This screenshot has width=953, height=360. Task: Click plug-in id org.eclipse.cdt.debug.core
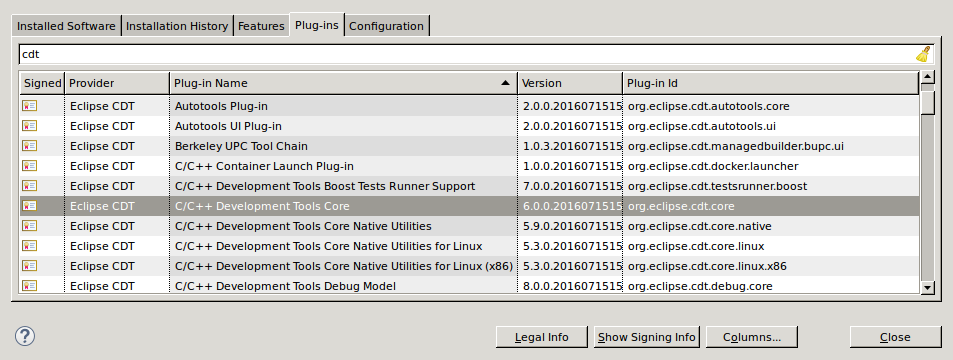(x=700, y=286)
